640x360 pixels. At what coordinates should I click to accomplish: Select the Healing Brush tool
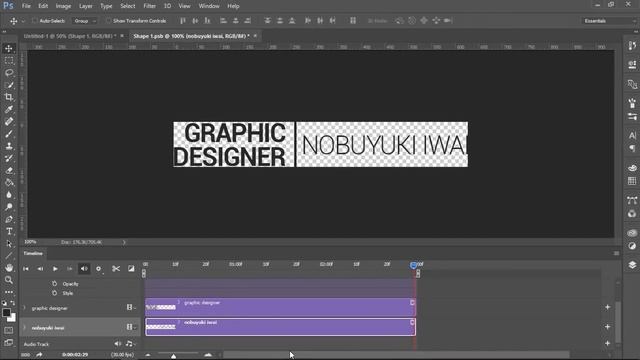[x=9, y=122]
